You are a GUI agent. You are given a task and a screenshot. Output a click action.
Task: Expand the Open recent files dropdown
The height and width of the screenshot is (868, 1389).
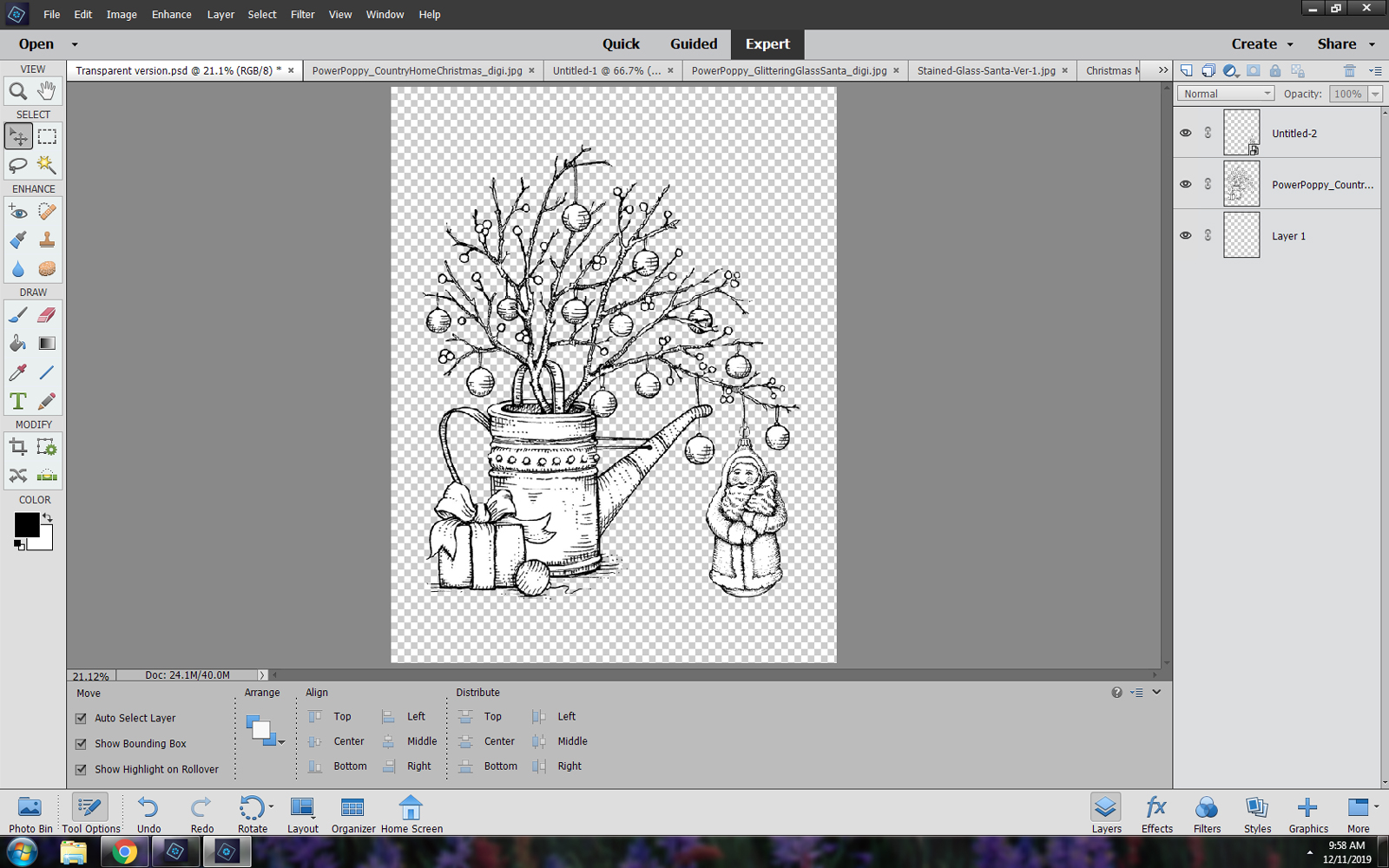point(75,44)
